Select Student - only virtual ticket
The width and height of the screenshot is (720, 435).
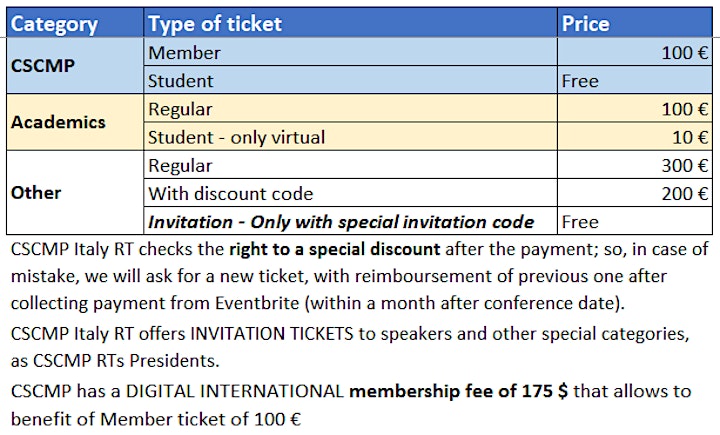point(350,137)
